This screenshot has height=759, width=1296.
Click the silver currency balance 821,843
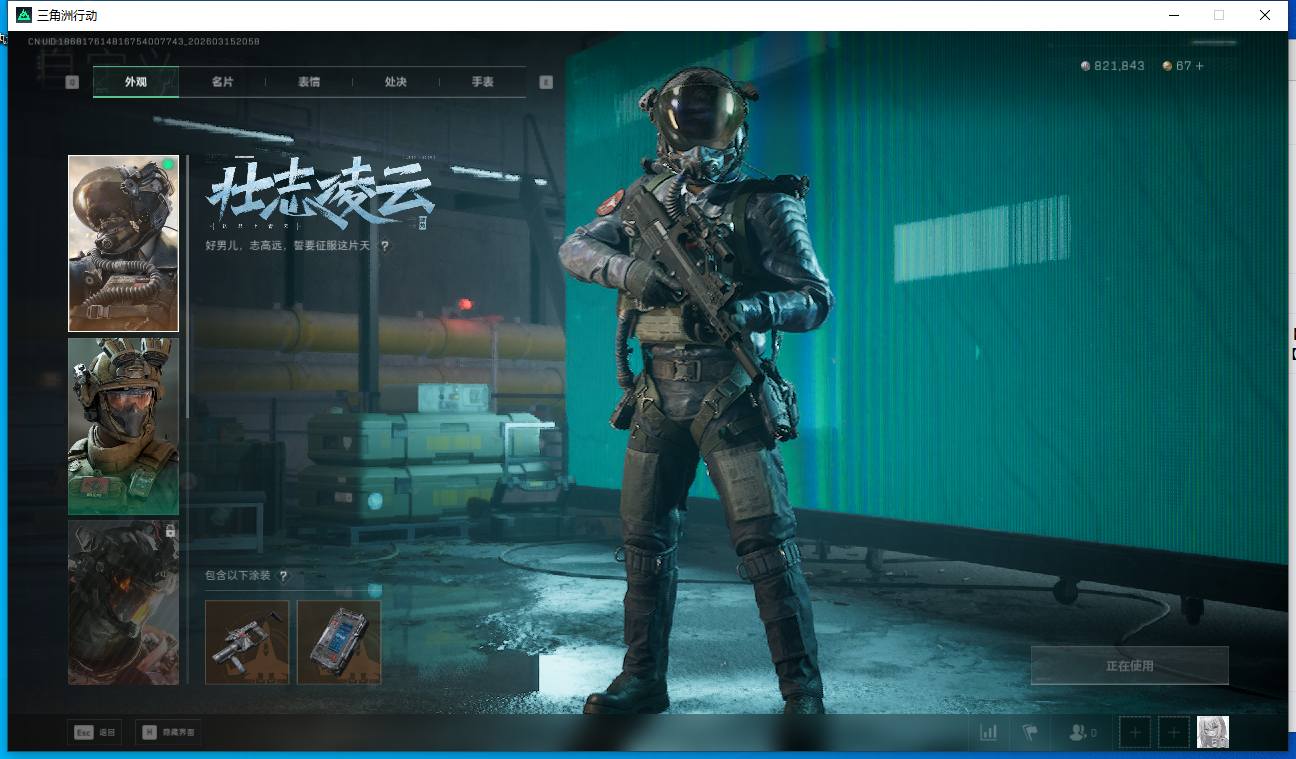click(1113, 66)
